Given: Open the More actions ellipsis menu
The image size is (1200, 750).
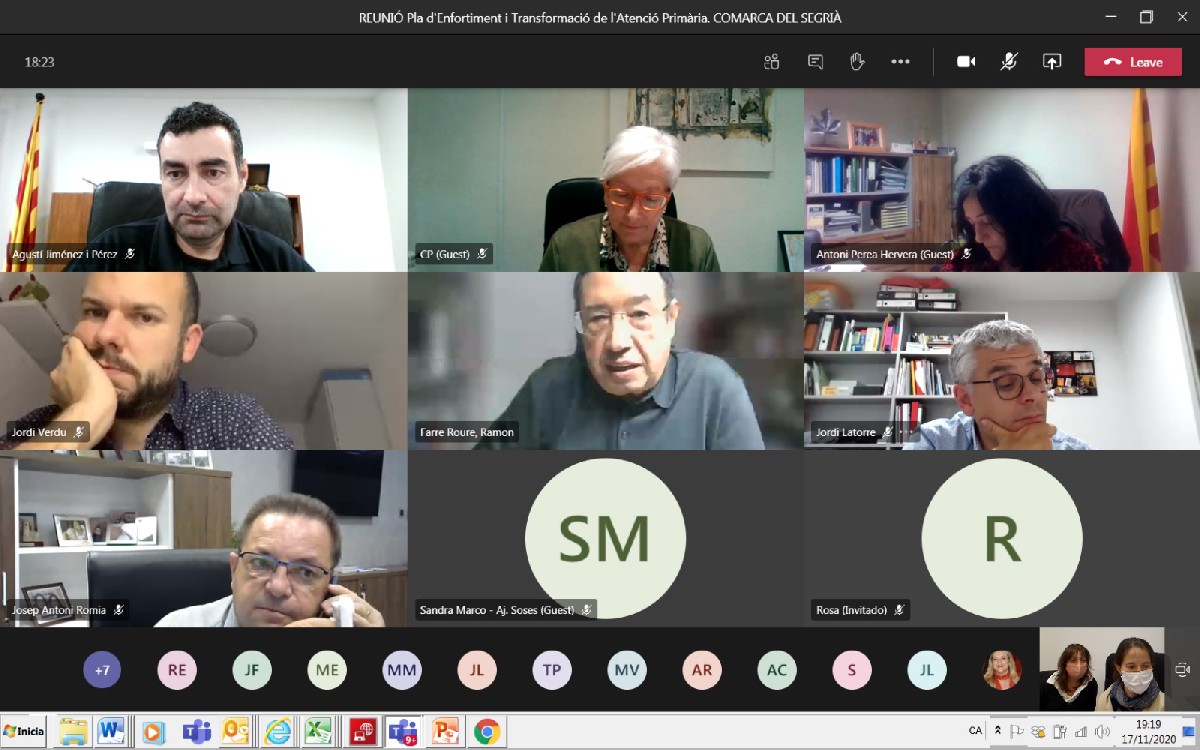Looking at the screenshot, I should [900, 62].
